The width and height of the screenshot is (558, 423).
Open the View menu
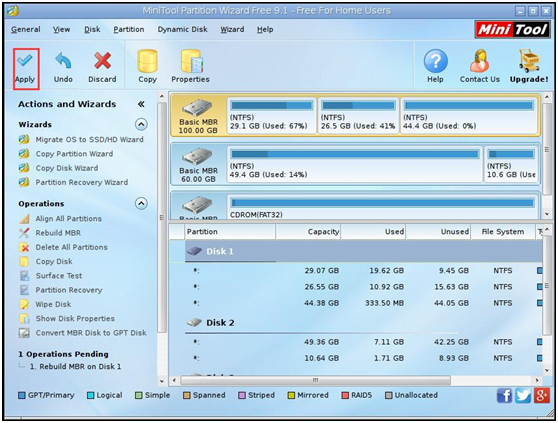[x=62, y=30]
